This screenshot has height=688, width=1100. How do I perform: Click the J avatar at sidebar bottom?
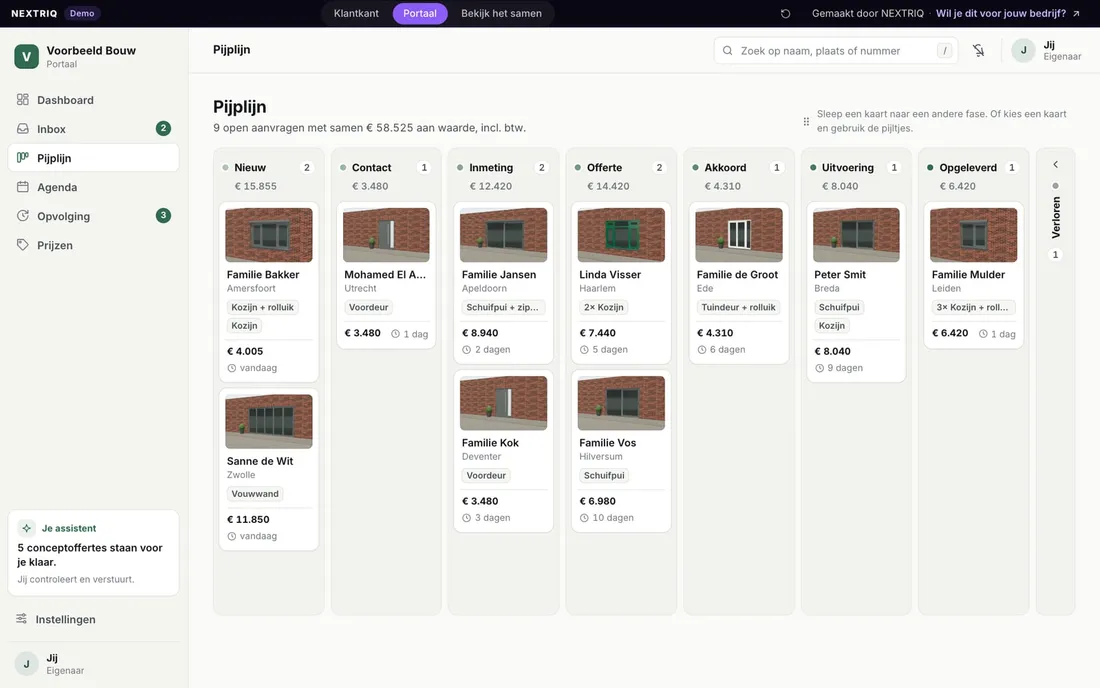27,663
